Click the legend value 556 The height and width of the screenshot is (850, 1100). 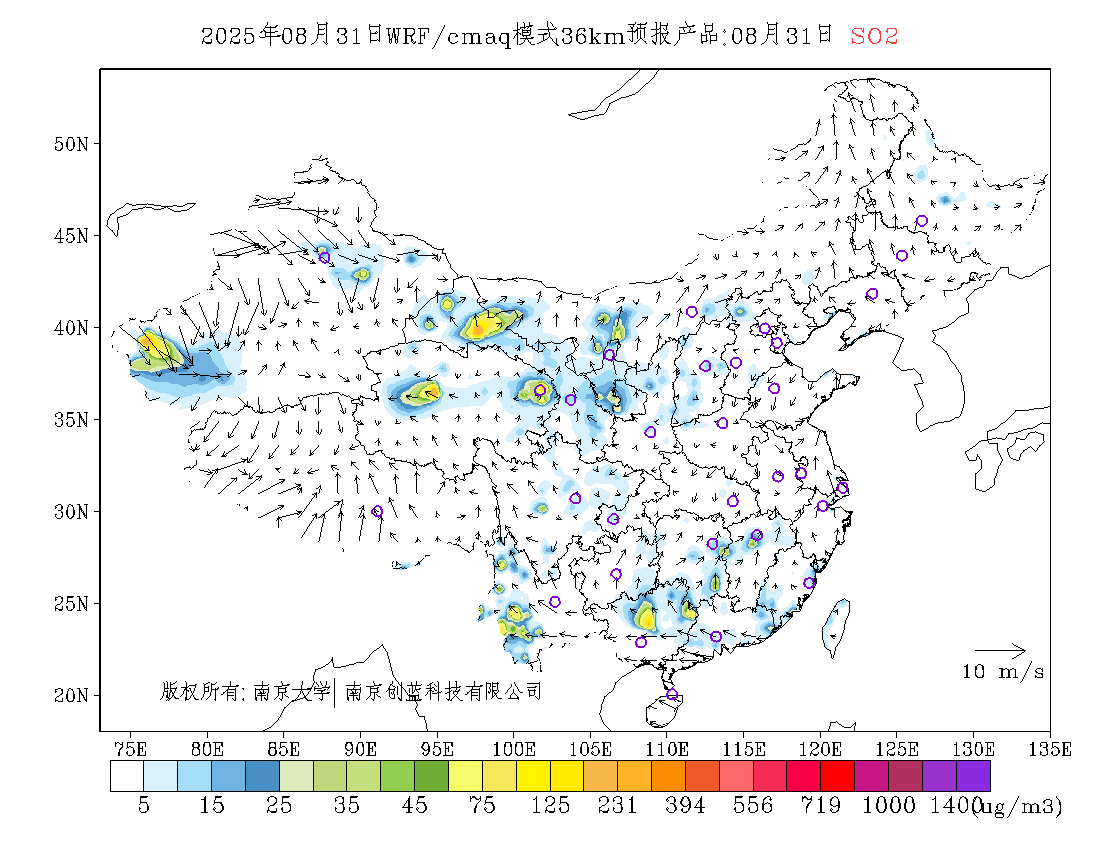(753, 806)
